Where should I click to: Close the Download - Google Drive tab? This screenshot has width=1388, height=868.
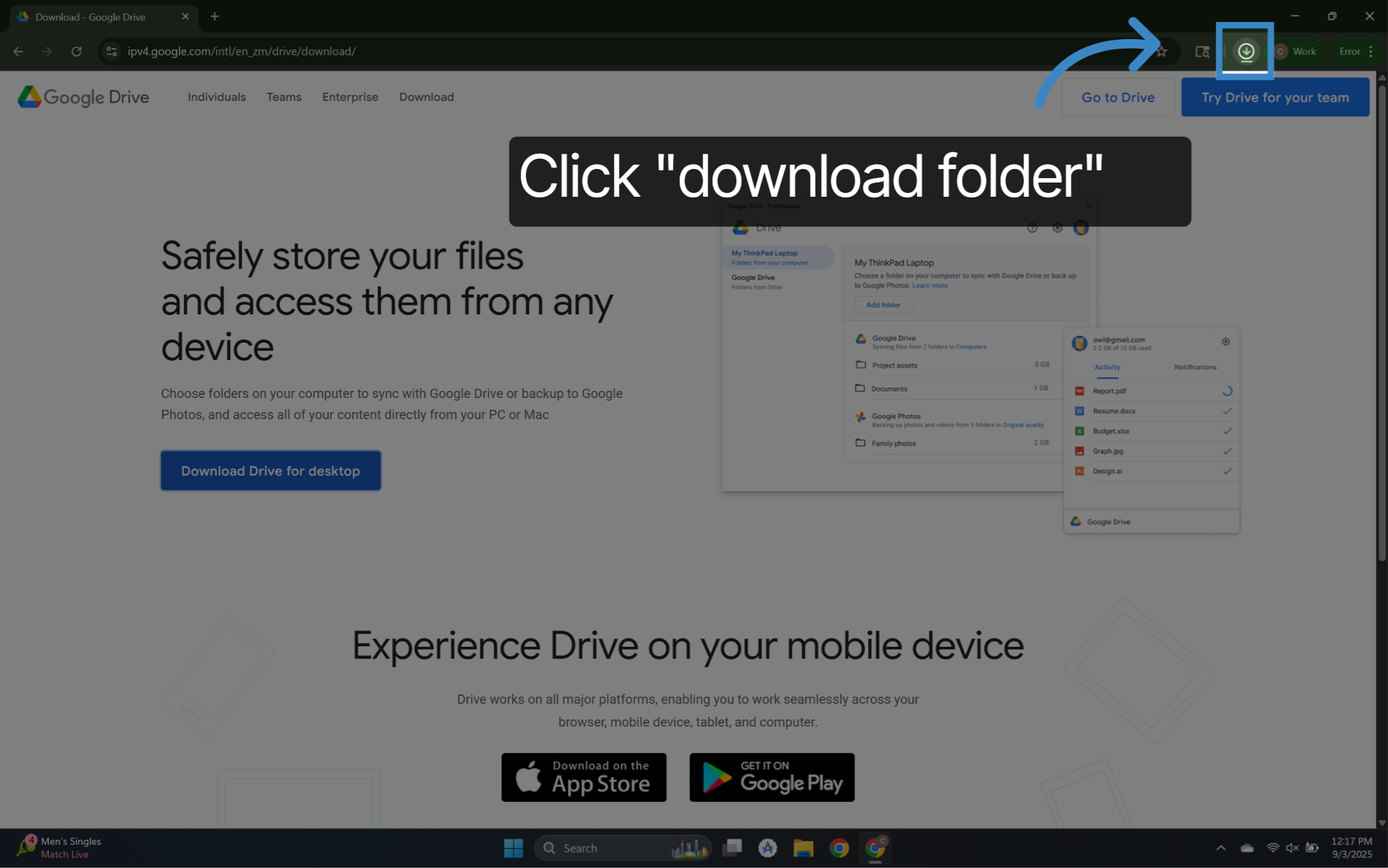(185, 17)
